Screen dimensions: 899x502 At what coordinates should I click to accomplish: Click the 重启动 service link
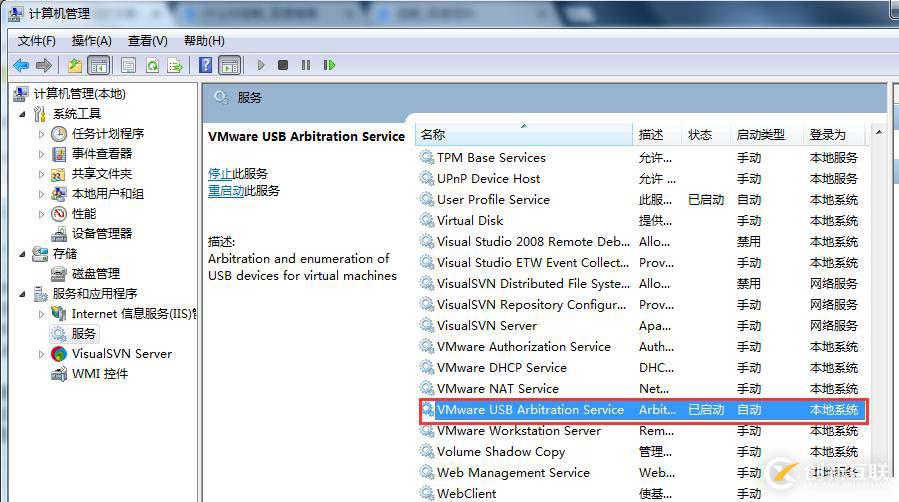pyautogui.click(x=226, y=191)
